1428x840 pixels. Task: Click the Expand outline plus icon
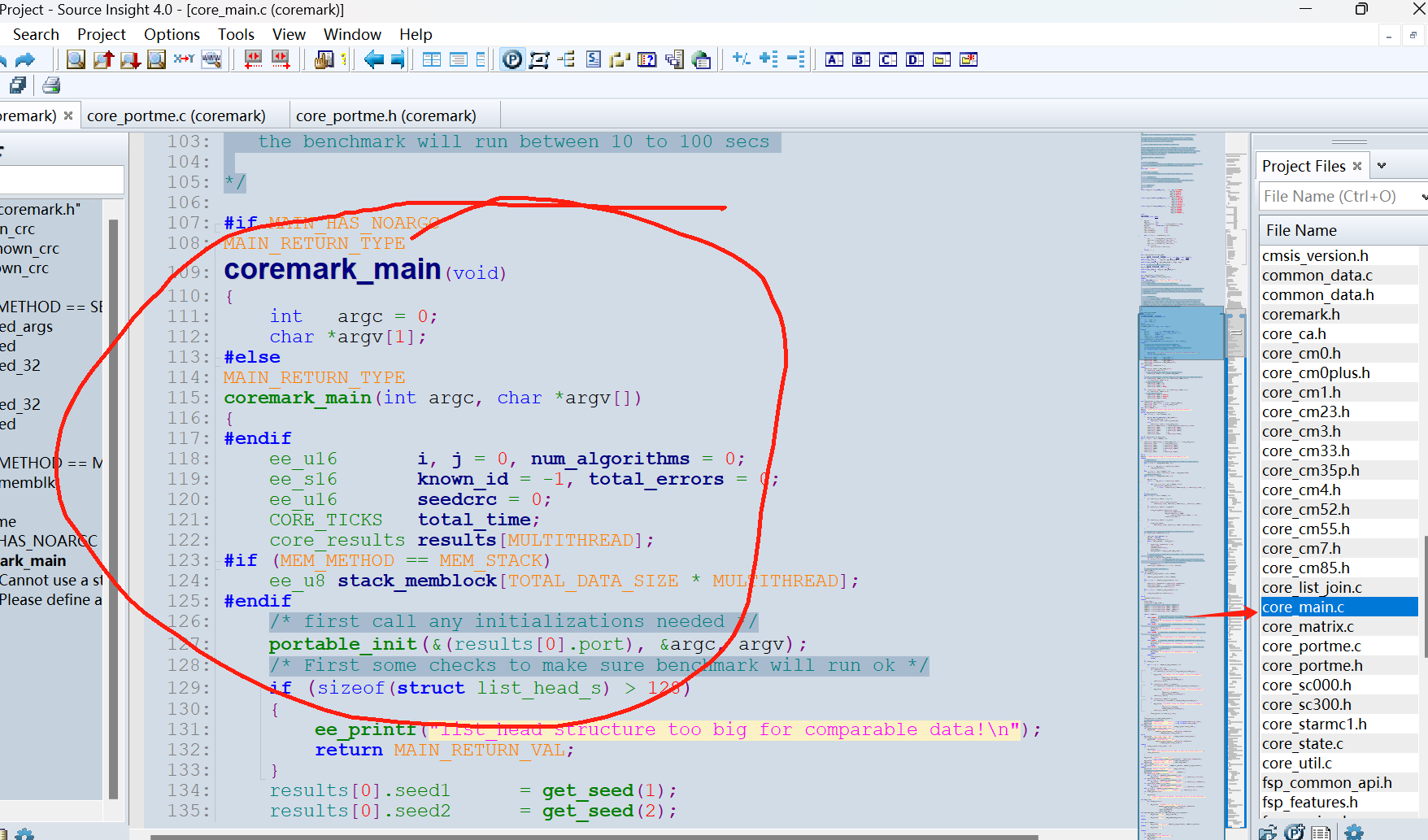(x=768, y=59)
